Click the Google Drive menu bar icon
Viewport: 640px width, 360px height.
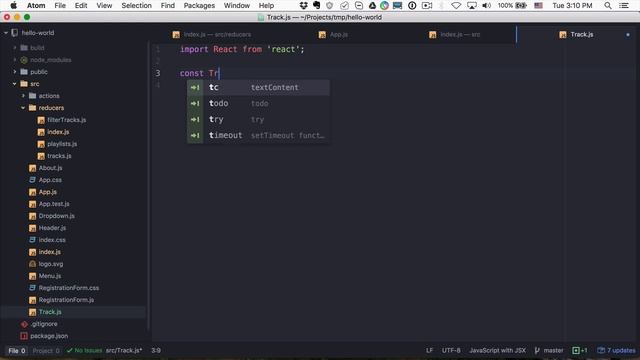click(372, 5)
